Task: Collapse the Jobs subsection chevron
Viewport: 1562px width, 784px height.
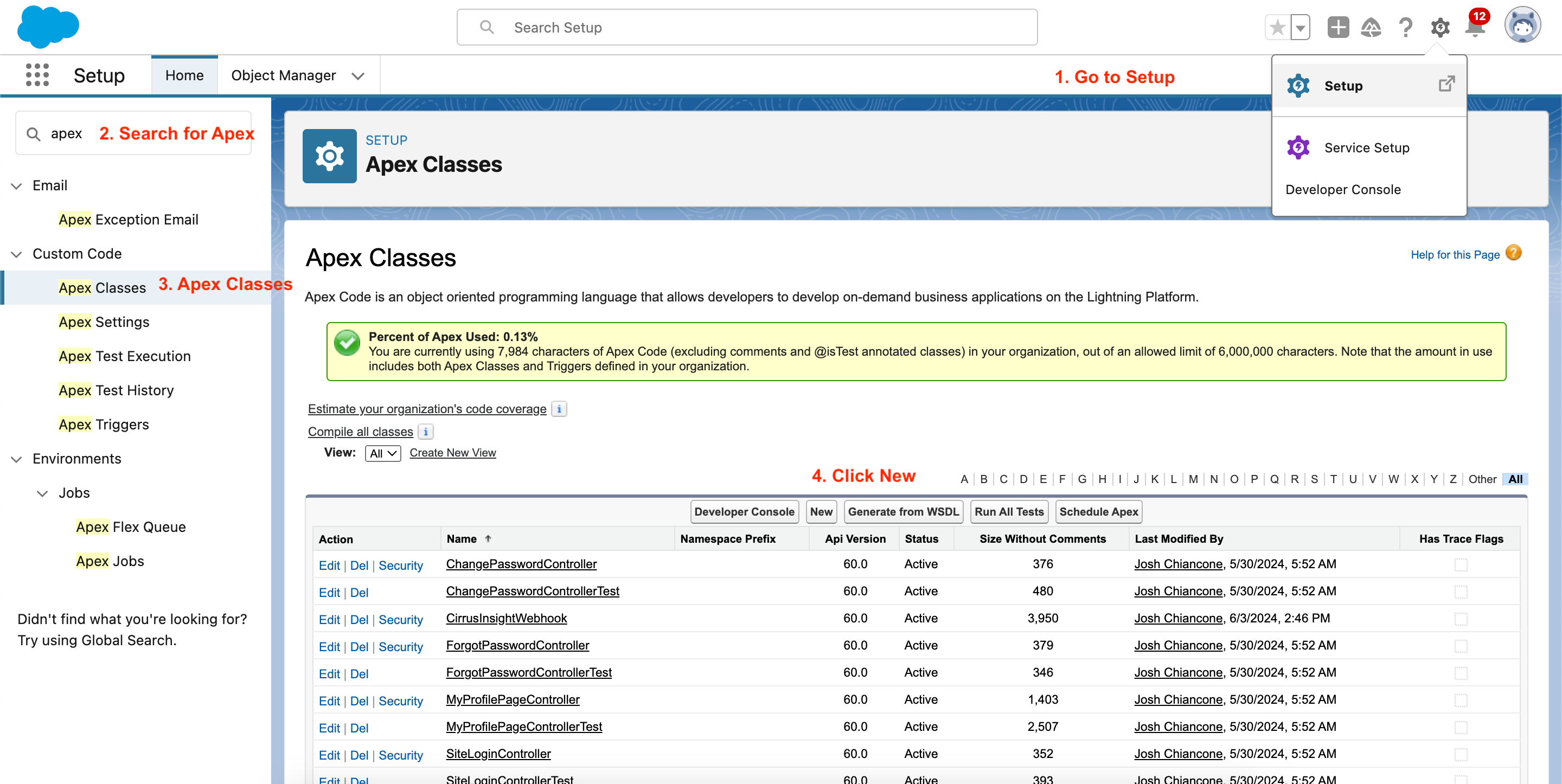Action: pyautogui.click(x=42, y=493)
